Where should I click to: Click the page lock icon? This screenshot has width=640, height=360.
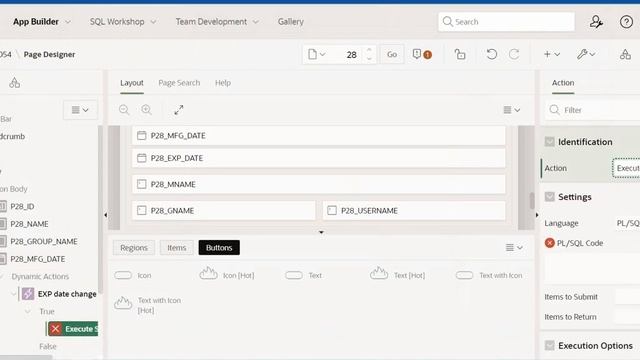click(x=460, y=54)
